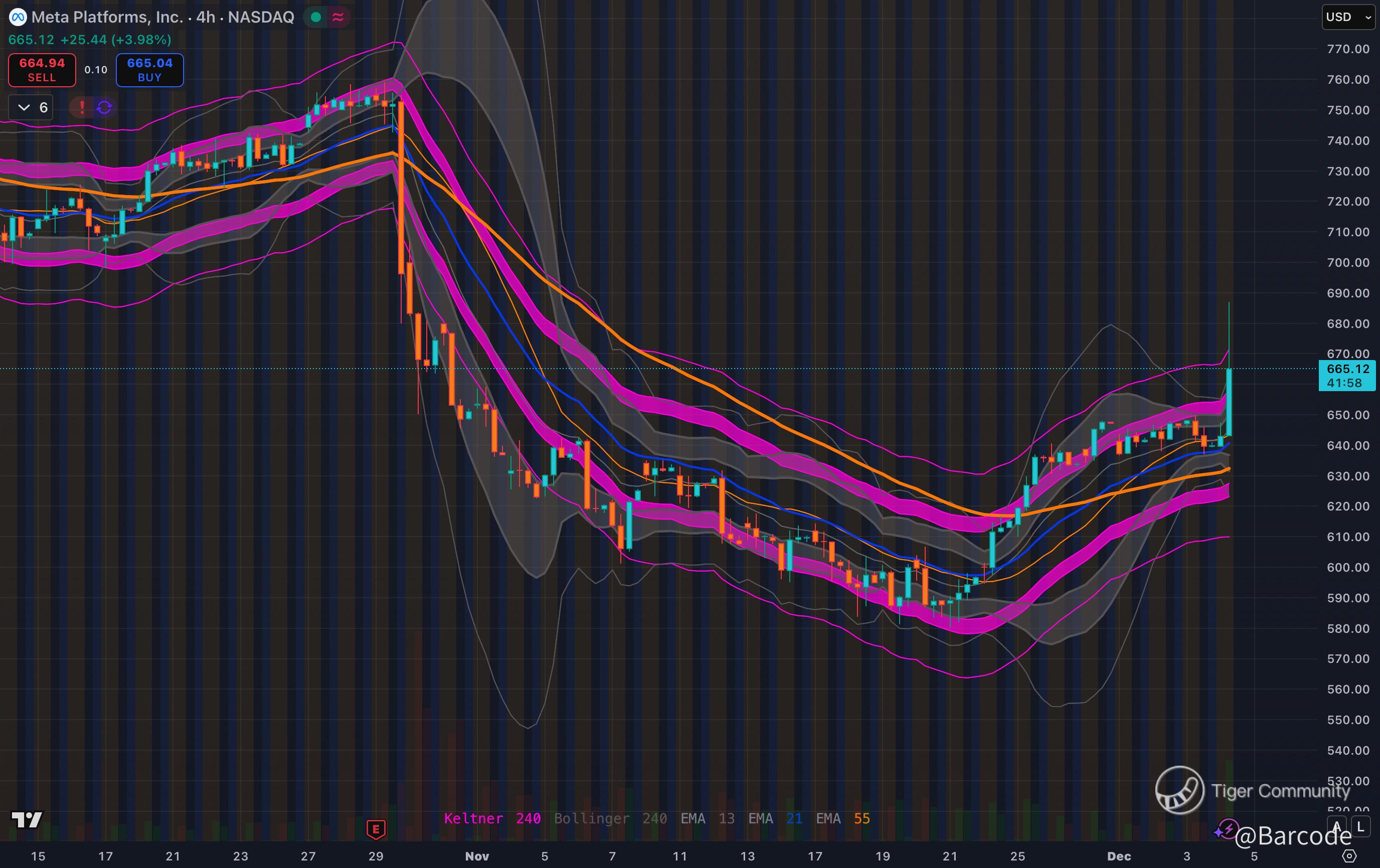
Task: Click the Bollinger 240 indicator label
Action: 610,818
